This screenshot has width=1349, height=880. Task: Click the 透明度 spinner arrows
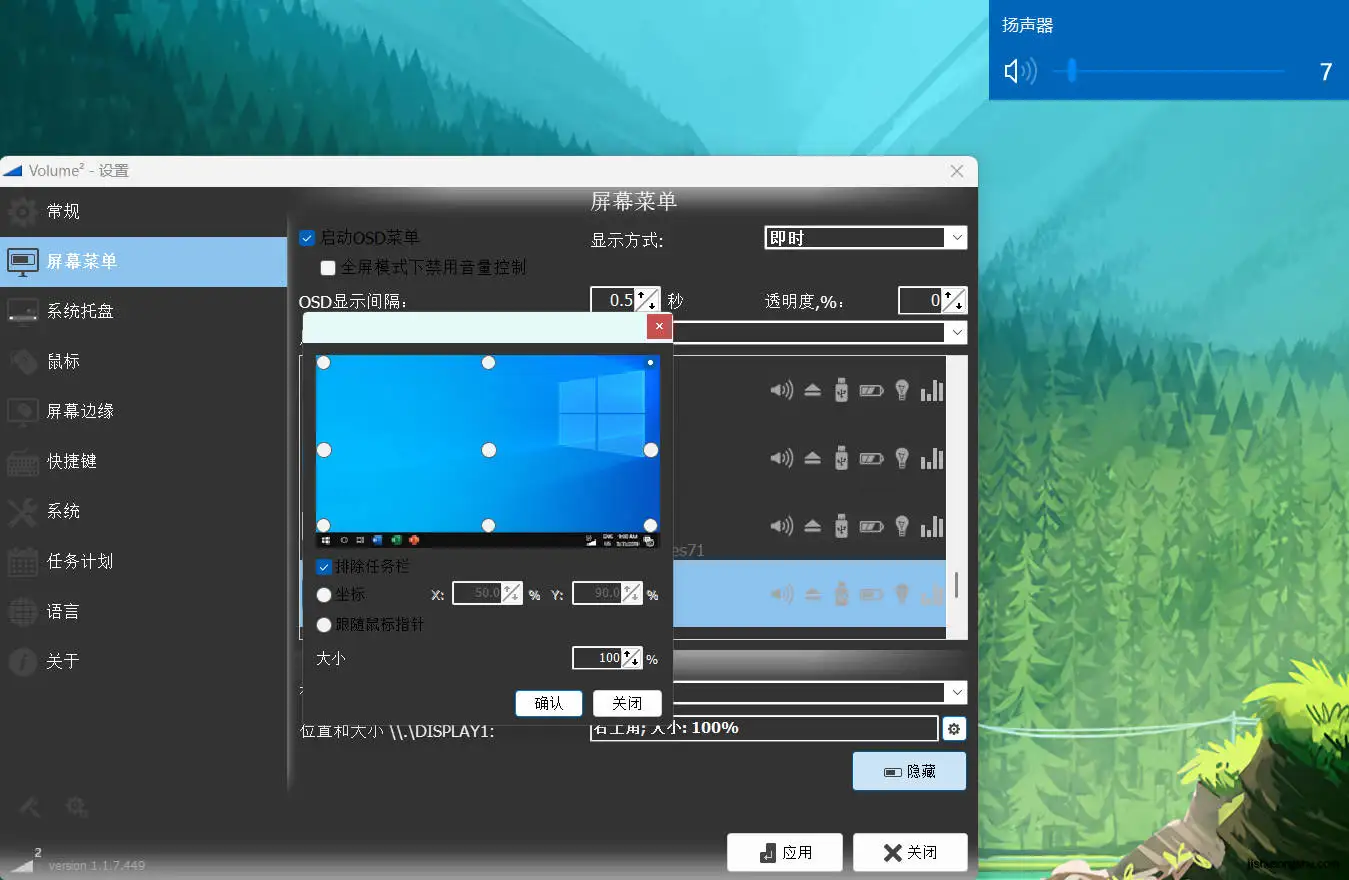tap(955, 300)
